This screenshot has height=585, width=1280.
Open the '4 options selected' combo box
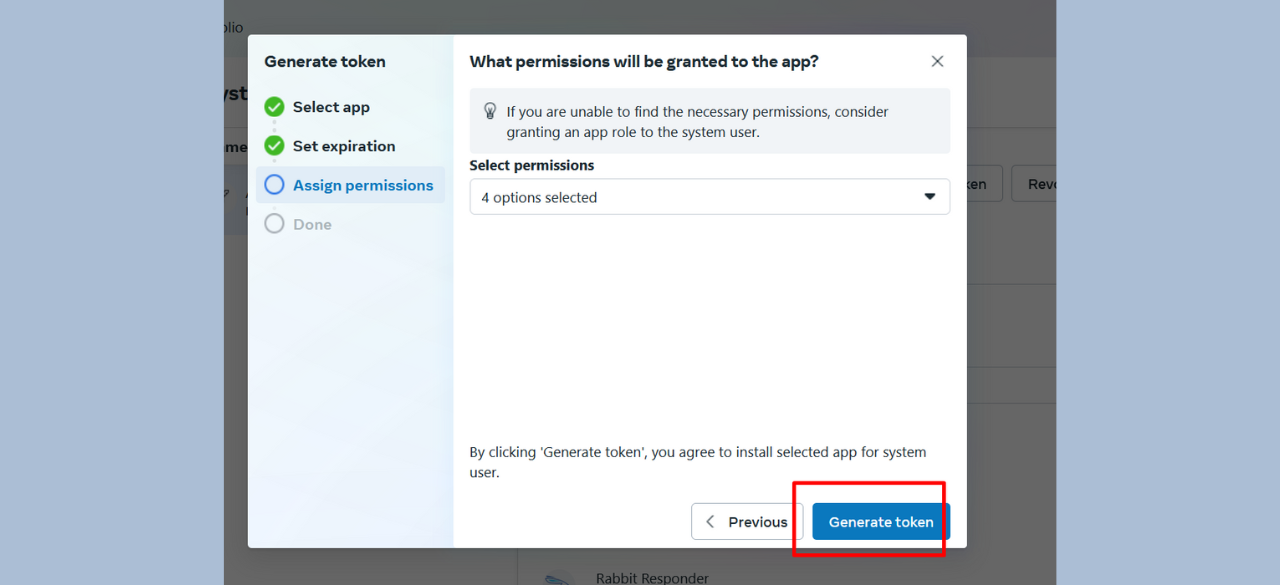point(710,197)
